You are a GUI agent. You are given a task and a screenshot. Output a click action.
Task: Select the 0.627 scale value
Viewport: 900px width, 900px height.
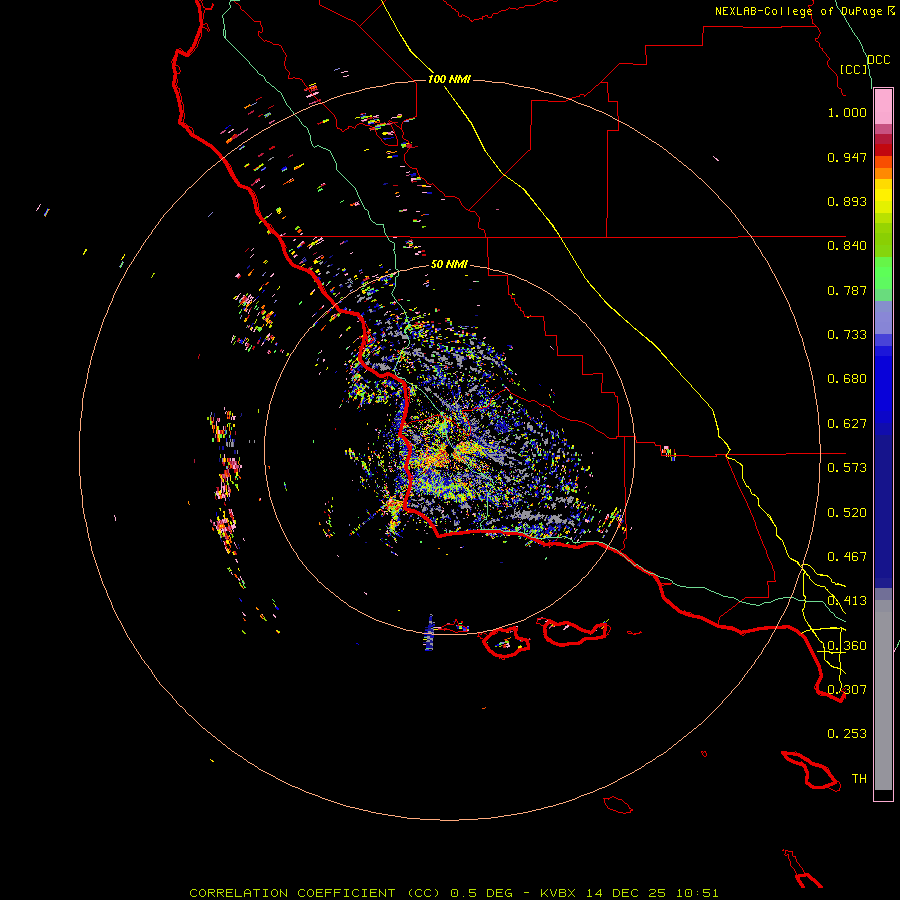(847, 424)
